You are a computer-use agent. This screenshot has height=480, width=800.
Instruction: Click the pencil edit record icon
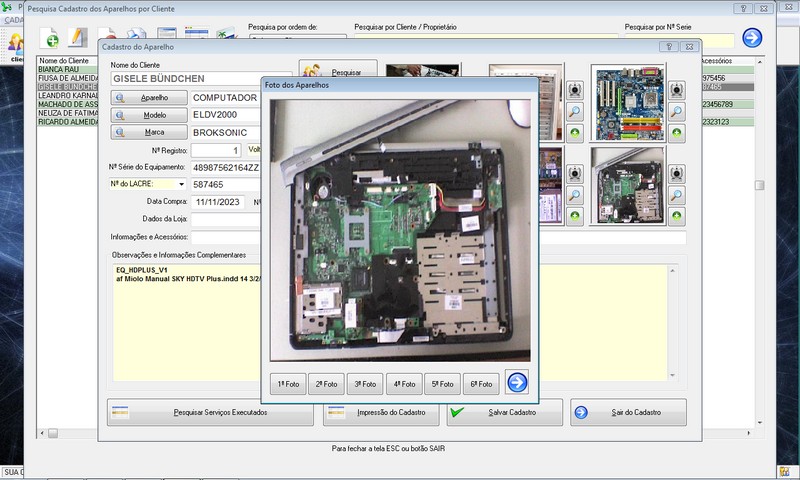(78, 37)
